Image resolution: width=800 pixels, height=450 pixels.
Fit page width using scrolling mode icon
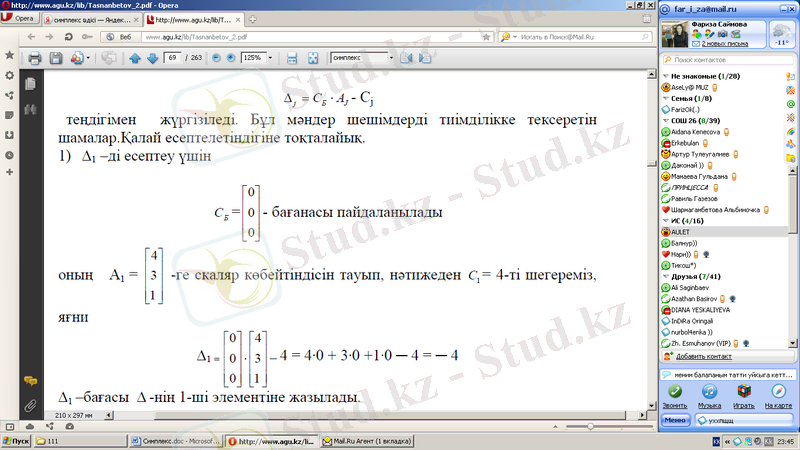292,58
